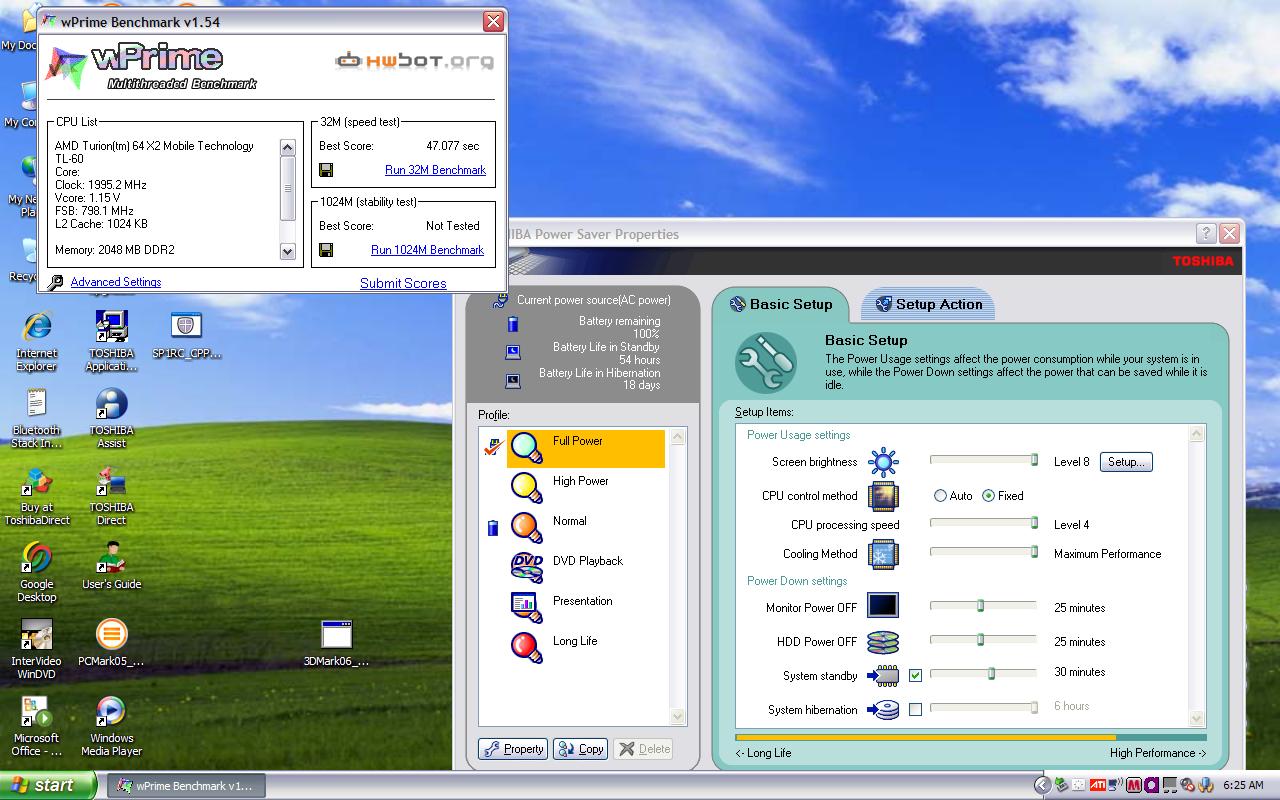Click the System hibernation disk icon
Image resolution: width=1280 pixels, height=800 pixels.
pyautogui.click(x=883, y=710)
